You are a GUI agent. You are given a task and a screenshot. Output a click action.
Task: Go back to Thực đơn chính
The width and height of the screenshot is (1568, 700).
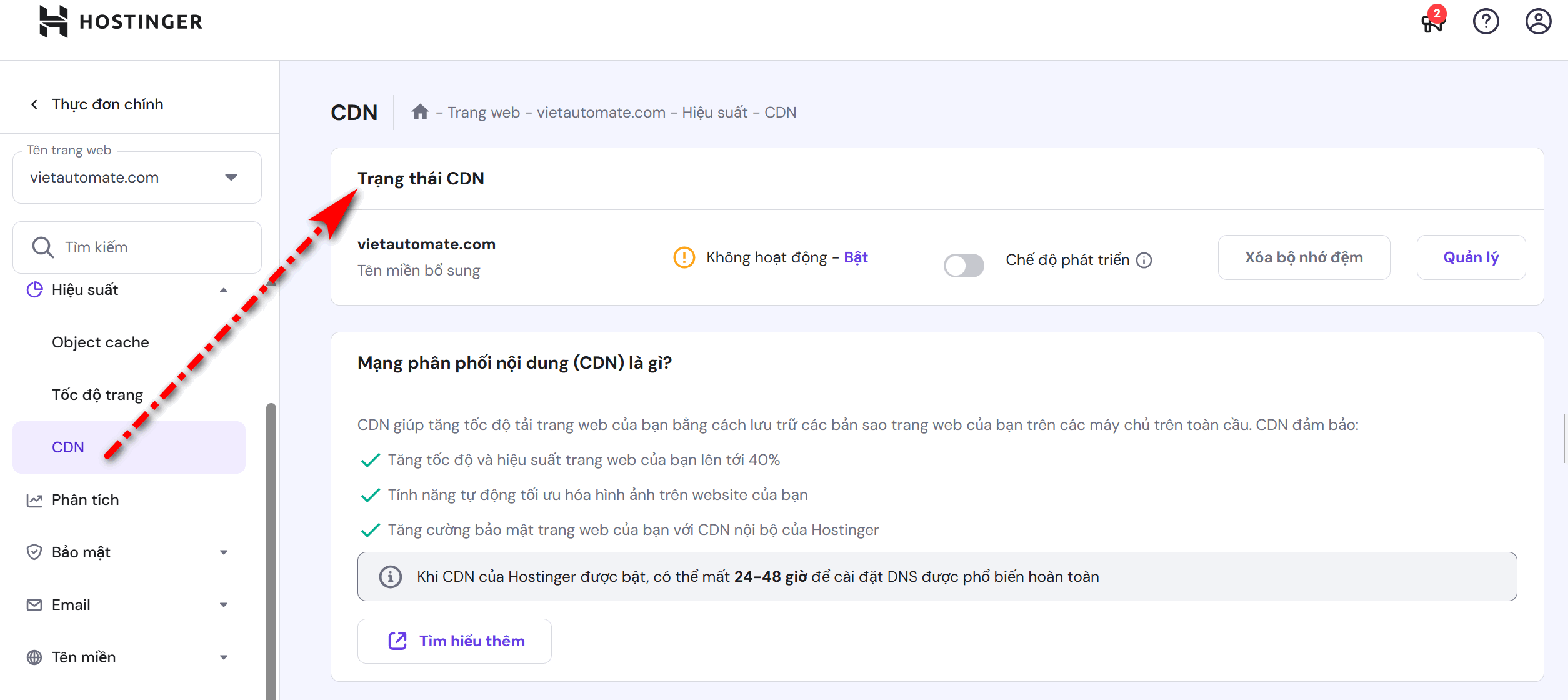(x=107, y=104)
